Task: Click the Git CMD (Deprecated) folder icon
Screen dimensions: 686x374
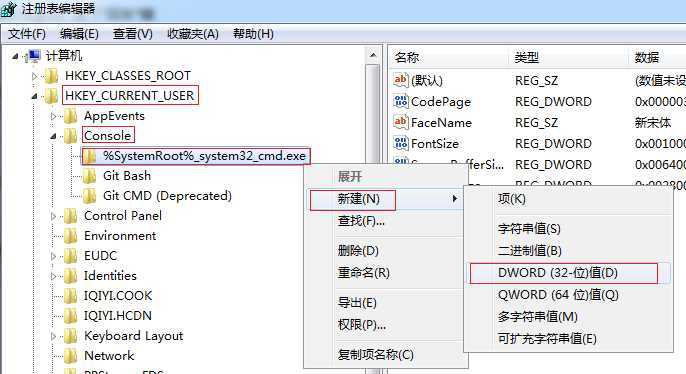Action: [x=89, y=196]
